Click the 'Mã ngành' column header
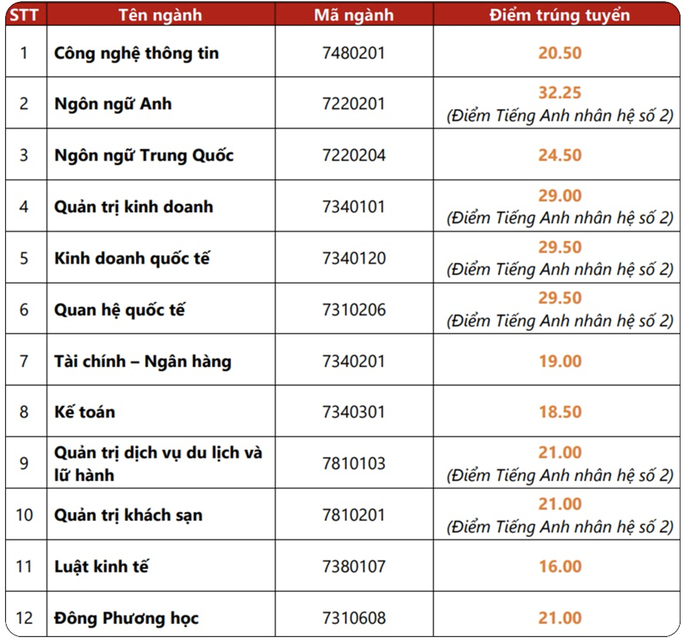684x640 pixels. (x=354, y=15)
